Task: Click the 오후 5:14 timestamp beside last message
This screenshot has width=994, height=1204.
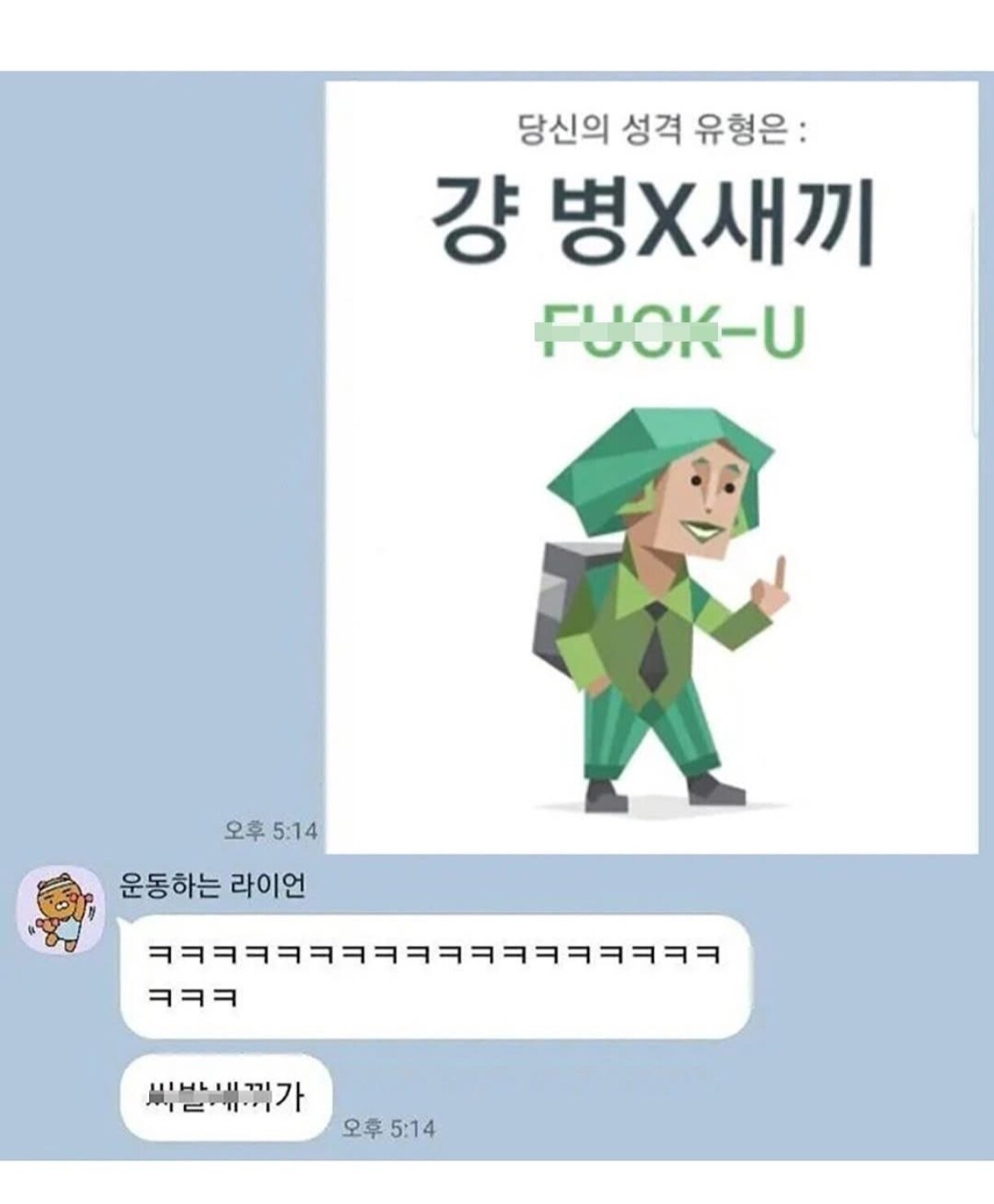Action: pyautogui.click(x=389, y=1128)
